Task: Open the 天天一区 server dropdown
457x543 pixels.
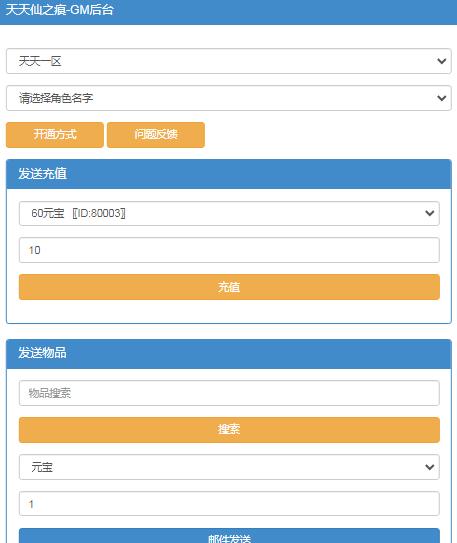Action: click(228, 61)
